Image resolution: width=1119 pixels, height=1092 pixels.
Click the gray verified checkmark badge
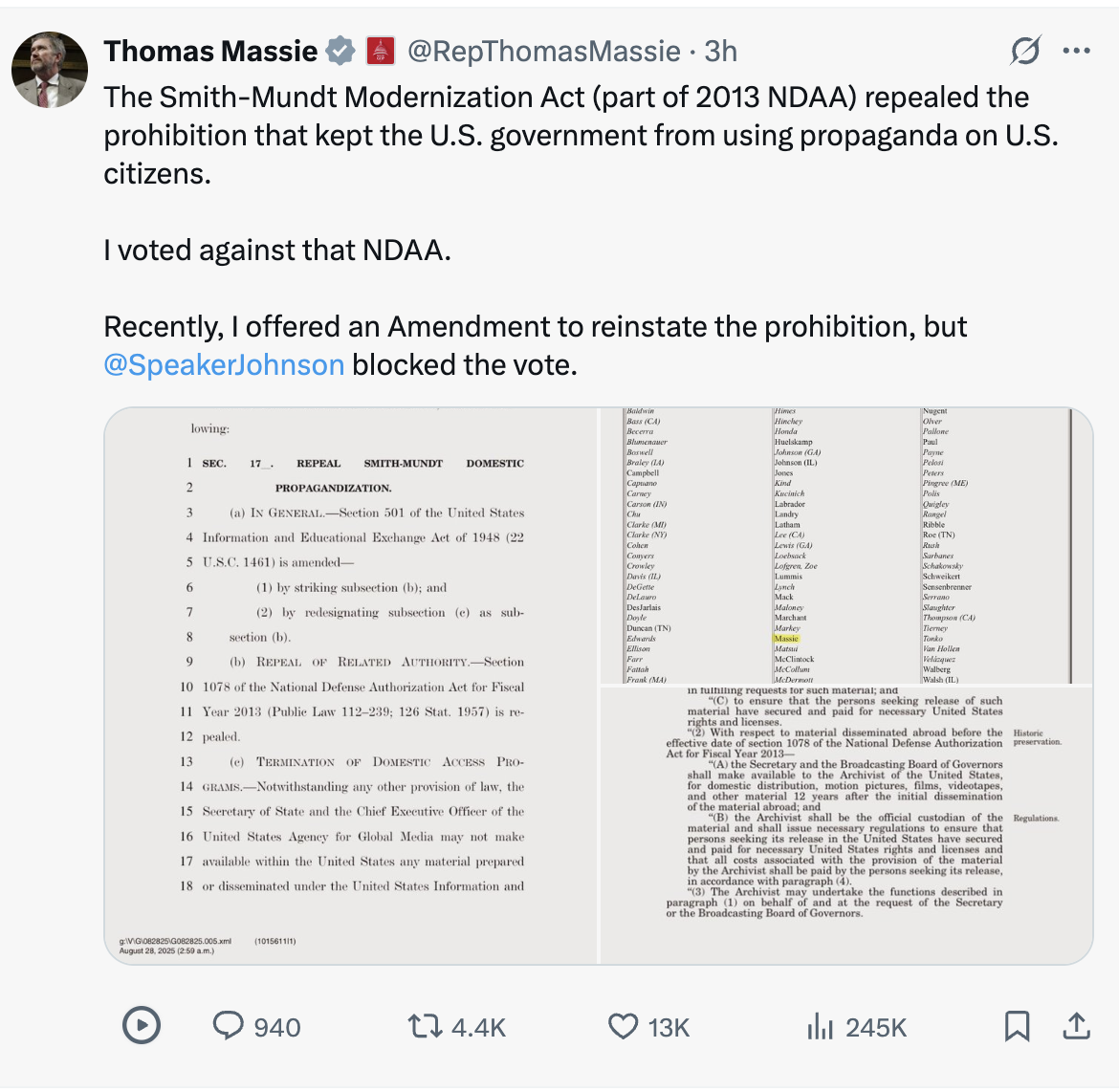[340, 51]
